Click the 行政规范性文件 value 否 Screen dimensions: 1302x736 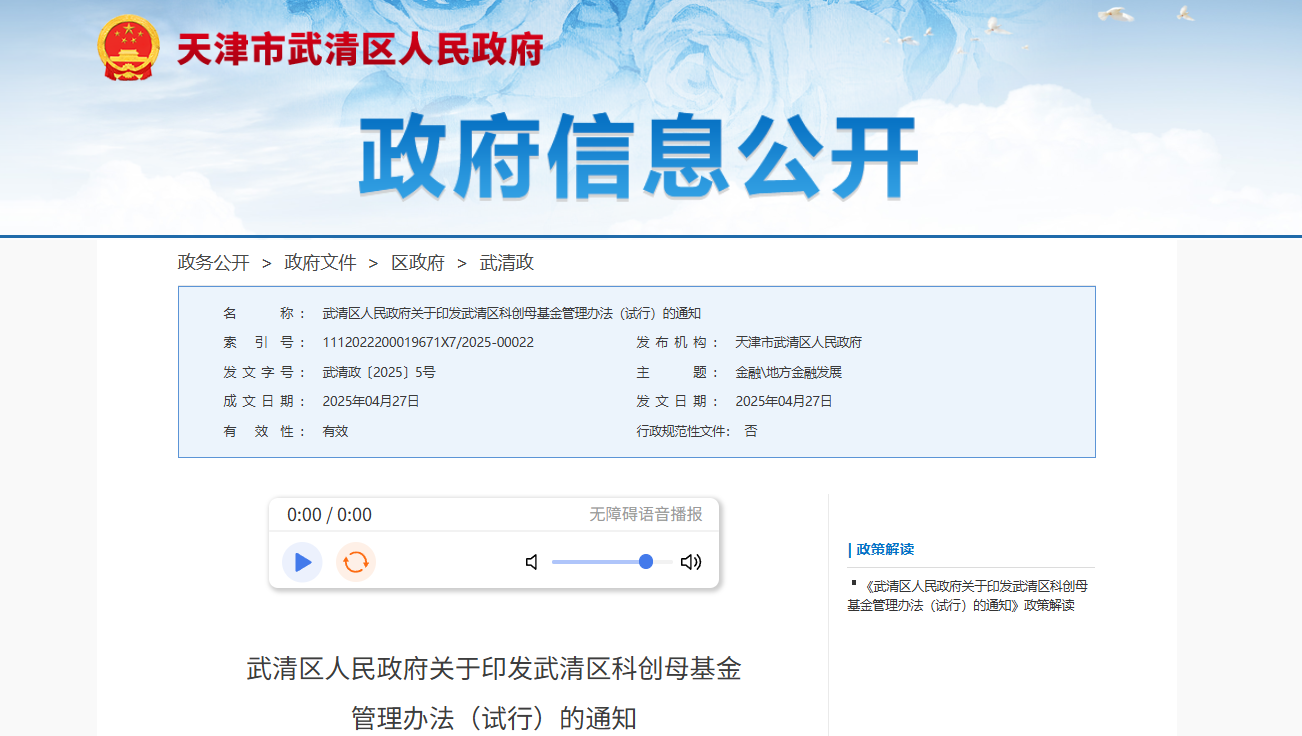[x=751, y=431]
